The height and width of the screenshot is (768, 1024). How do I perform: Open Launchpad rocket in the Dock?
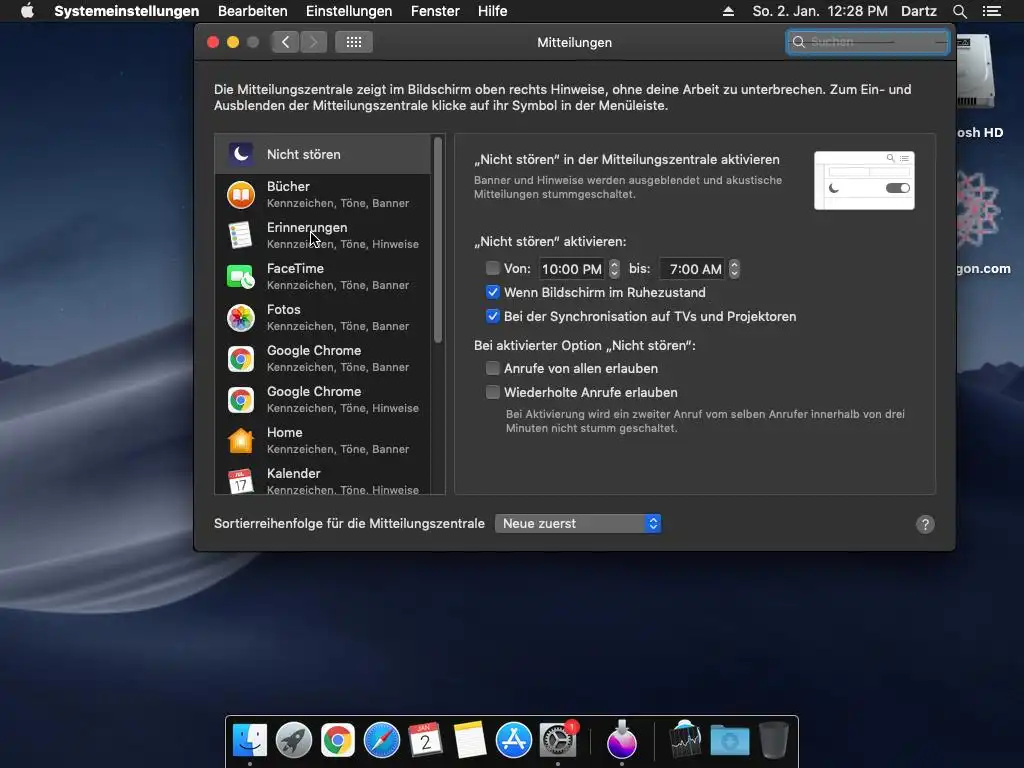[x=294, y=740]
